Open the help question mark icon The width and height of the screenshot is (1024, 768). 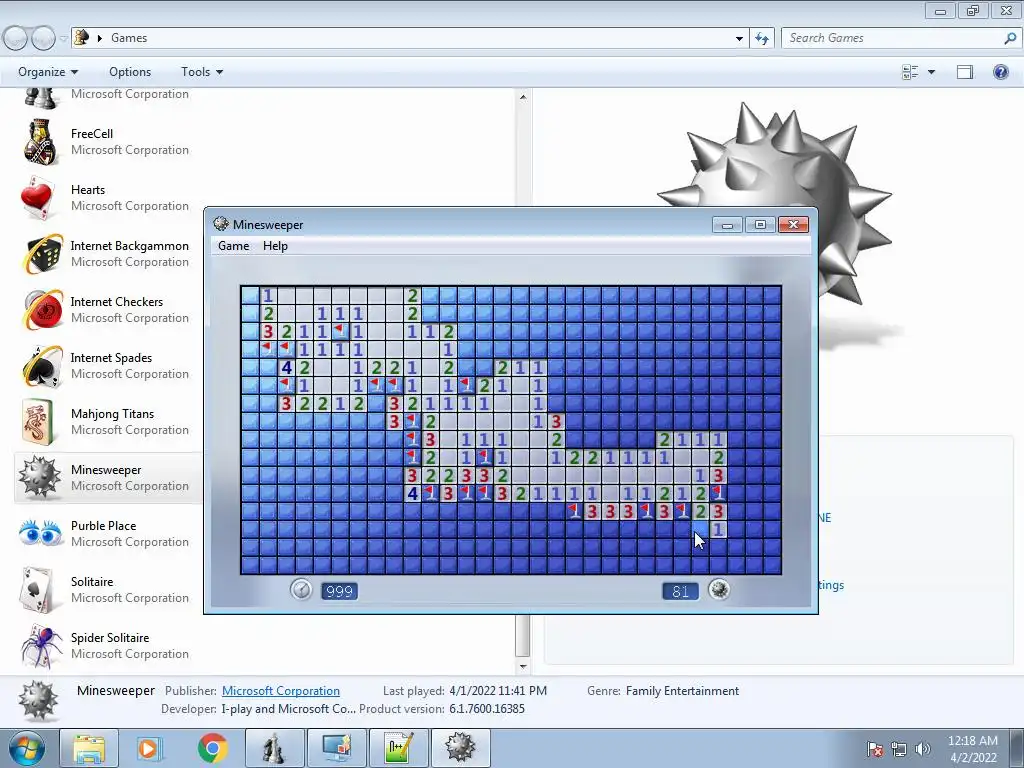click(1000, 72)
